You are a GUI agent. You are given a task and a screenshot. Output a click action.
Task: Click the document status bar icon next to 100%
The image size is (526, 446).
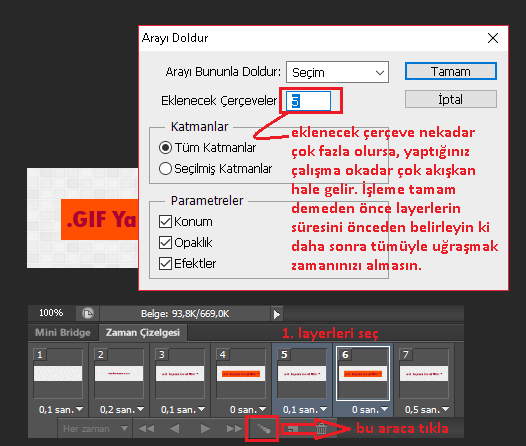88,314
